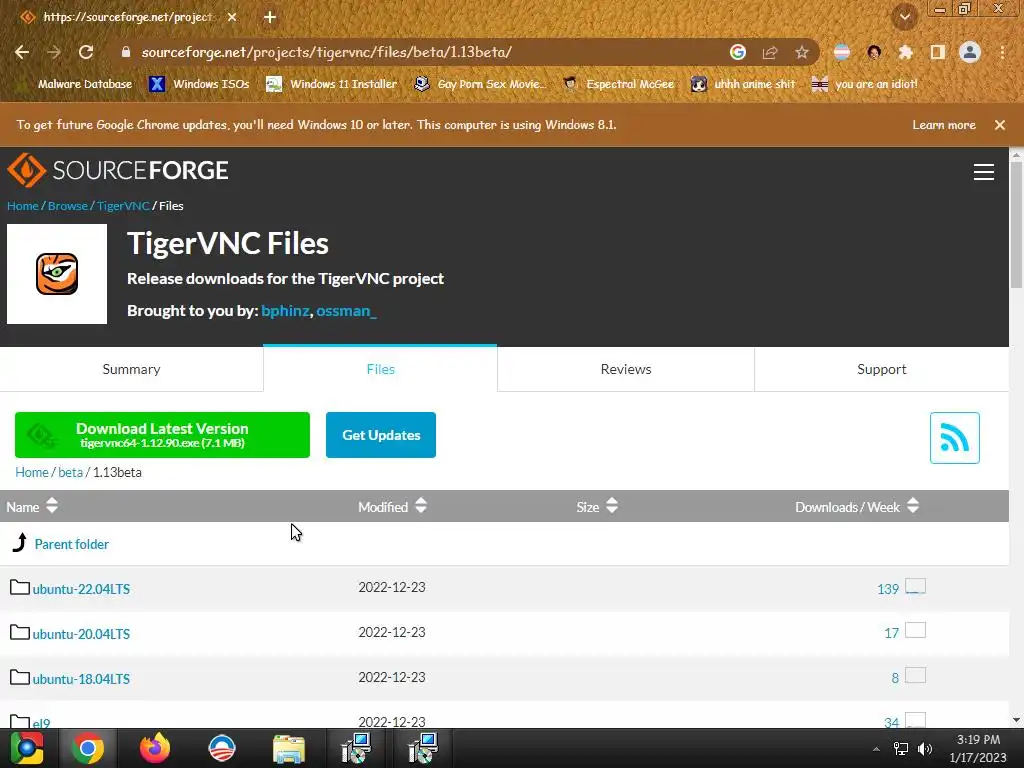Click Learn more in the update banner
The height and width of the screenshot is (768, 1024).
coord(944,125)
